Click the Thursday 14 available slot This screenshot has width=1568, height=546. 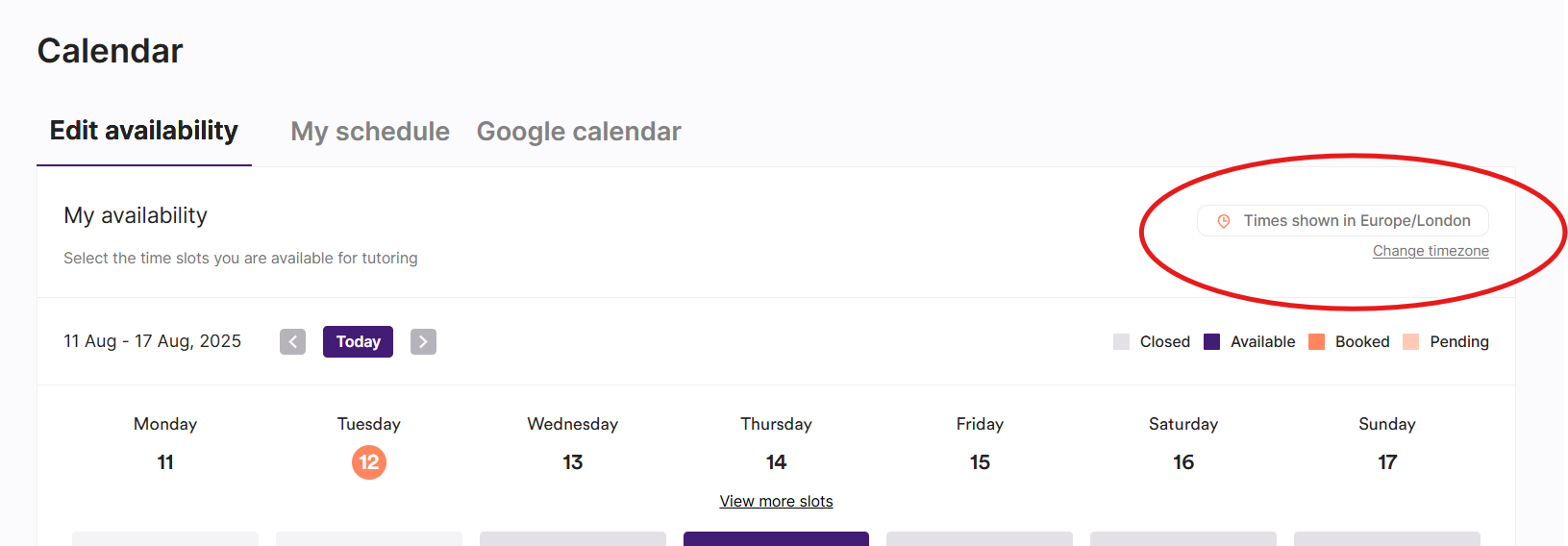point(776,538)
